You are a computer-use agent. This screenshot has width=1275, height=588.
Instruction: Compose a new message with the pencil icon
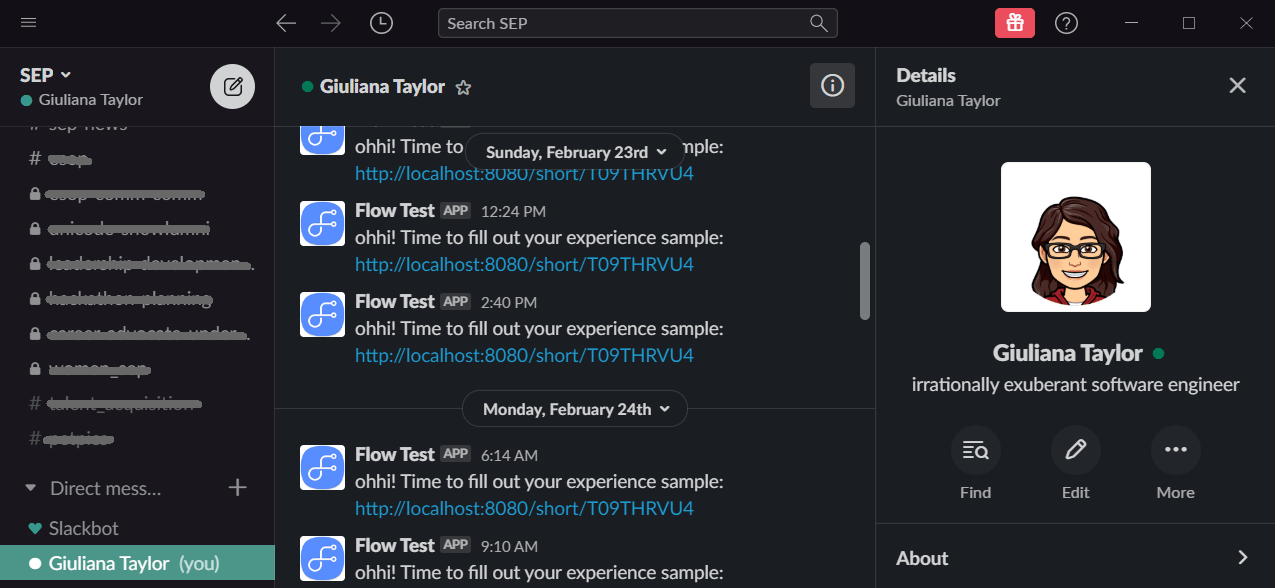[232, 86]
